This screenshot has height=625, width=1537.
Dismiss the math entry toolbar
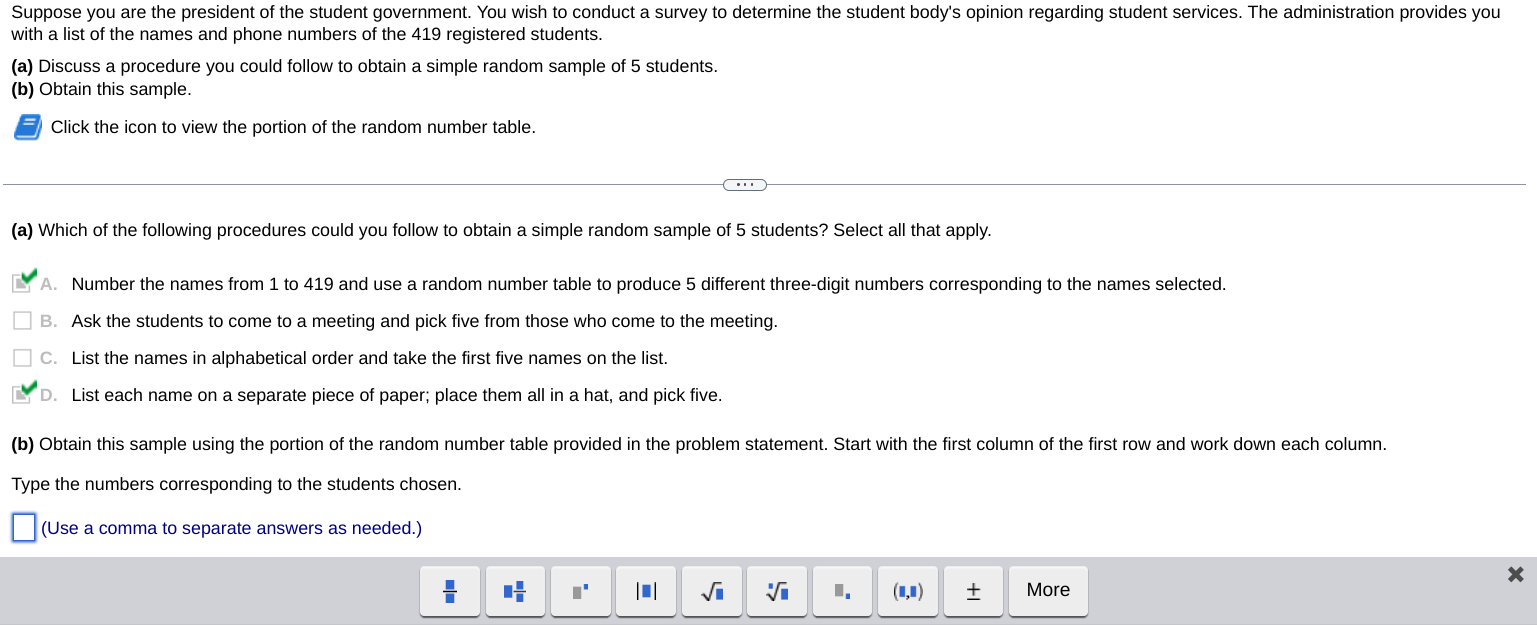coord(1515,574)
